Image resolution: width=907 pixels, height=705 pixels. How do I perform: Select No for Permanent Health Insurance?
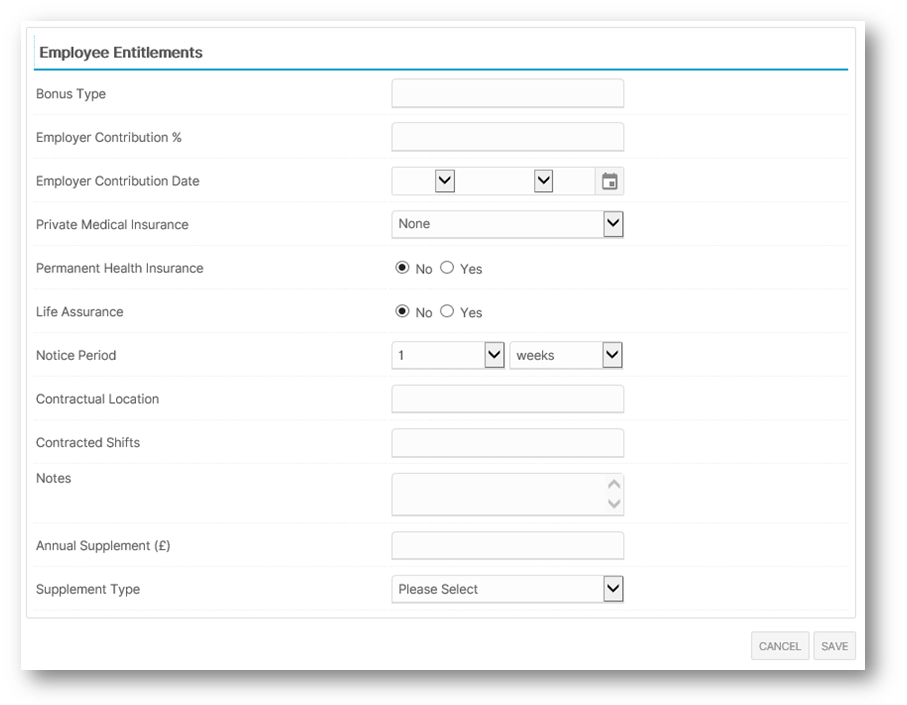[402, 268]
